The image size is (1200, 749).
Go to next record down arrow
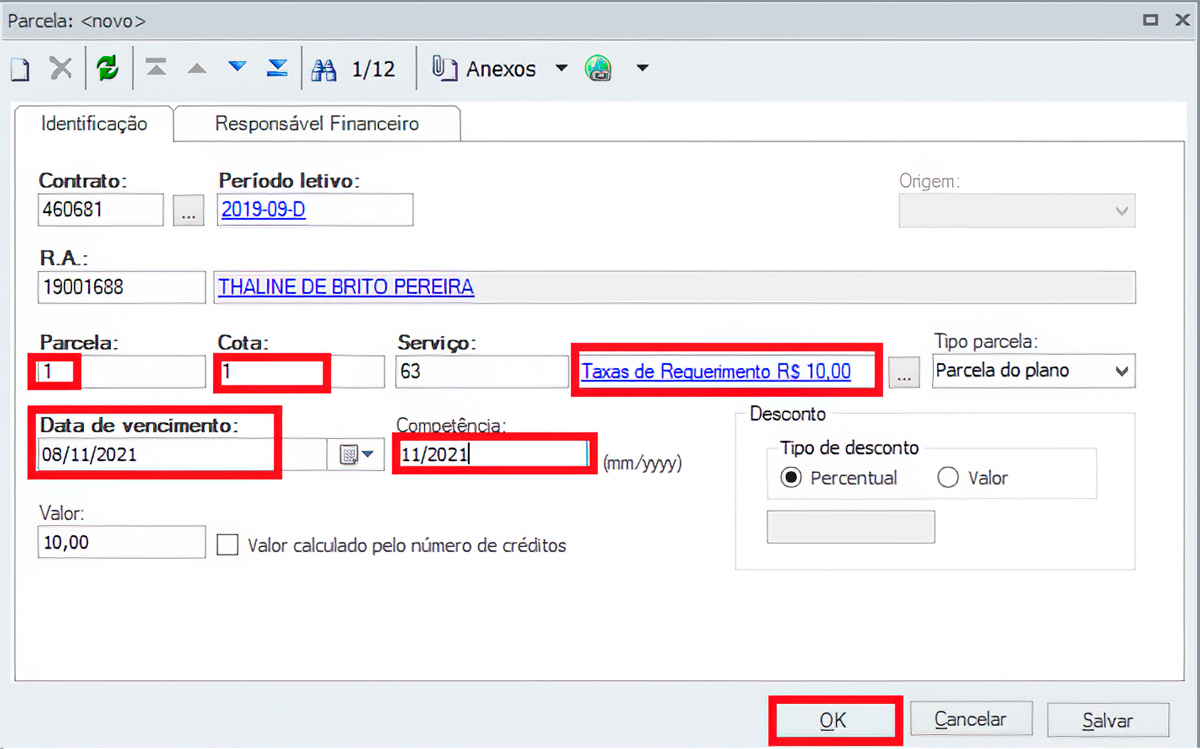click(x=237, y=69)
